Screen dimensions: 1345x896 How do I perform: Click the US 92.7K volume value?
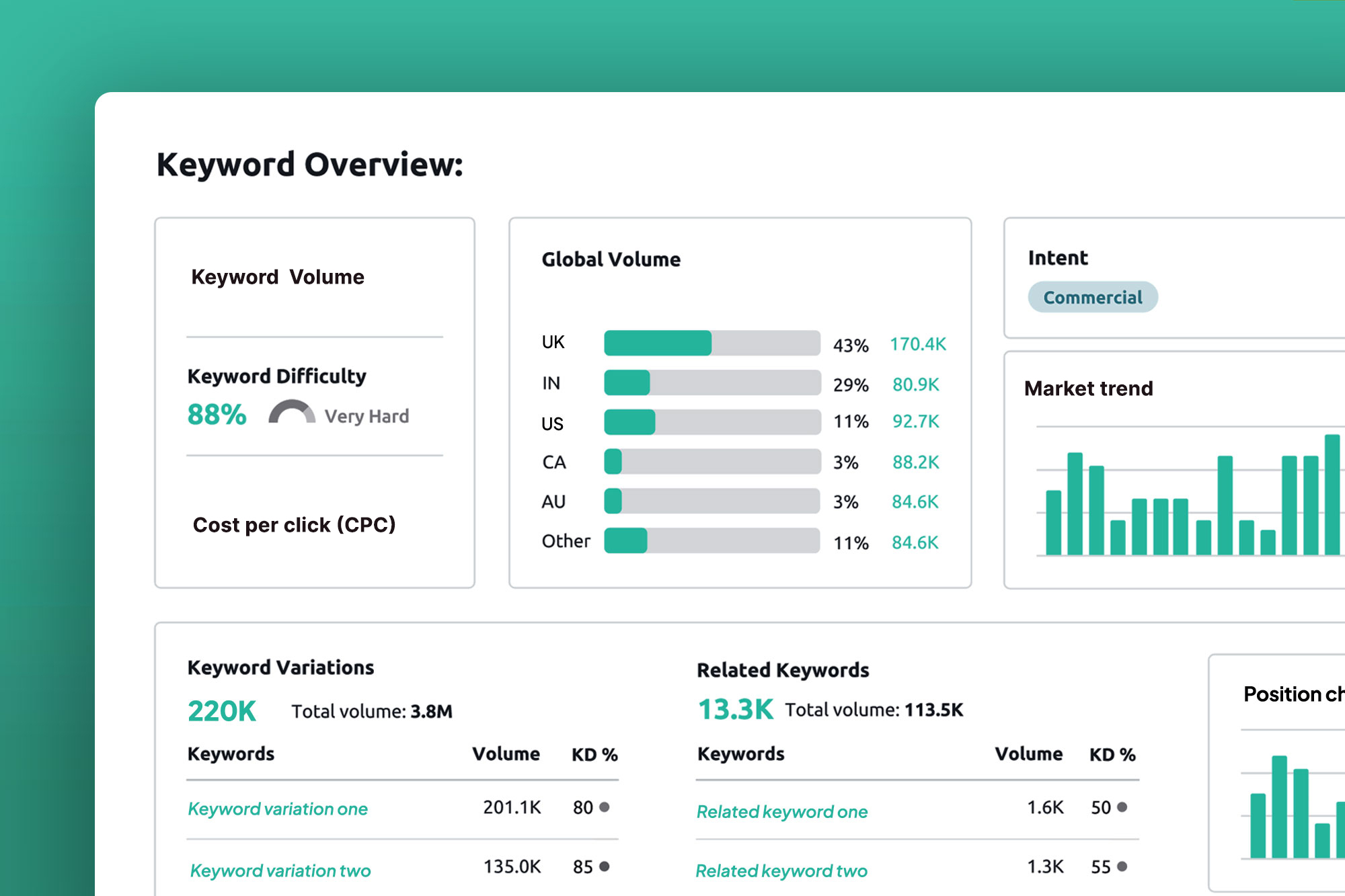click(x=915, y=421)
